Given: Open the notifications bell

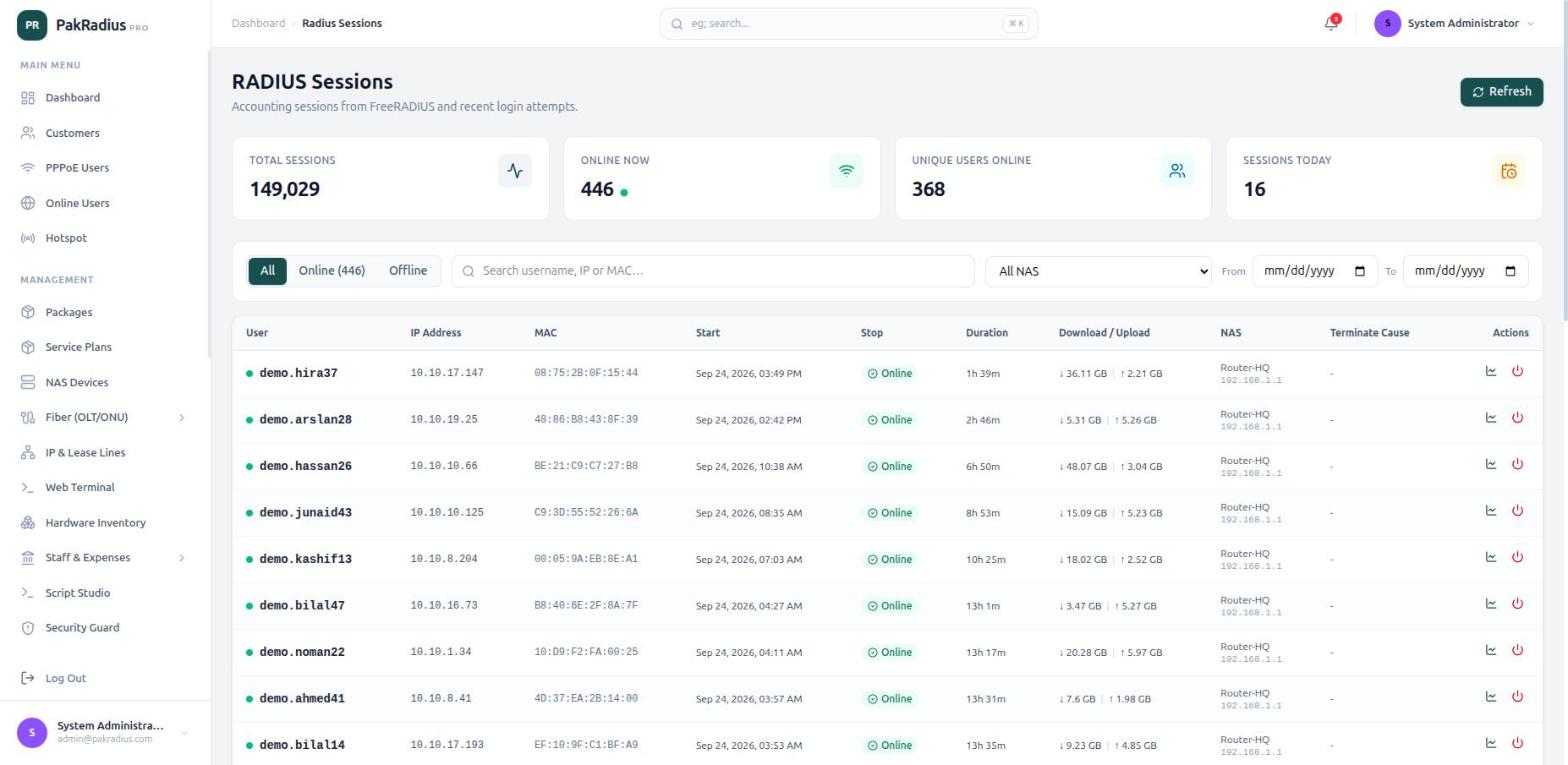Looking at the screenshot, I should (x=1331, y=23).
